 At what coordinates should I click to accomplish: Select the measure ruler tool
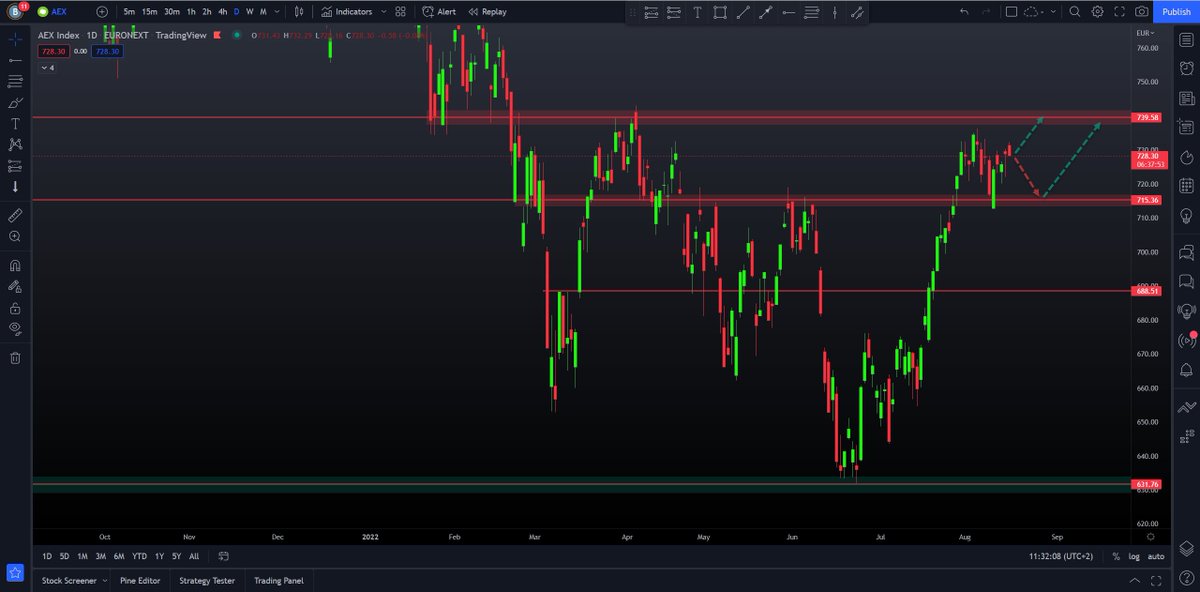(15, 215)
